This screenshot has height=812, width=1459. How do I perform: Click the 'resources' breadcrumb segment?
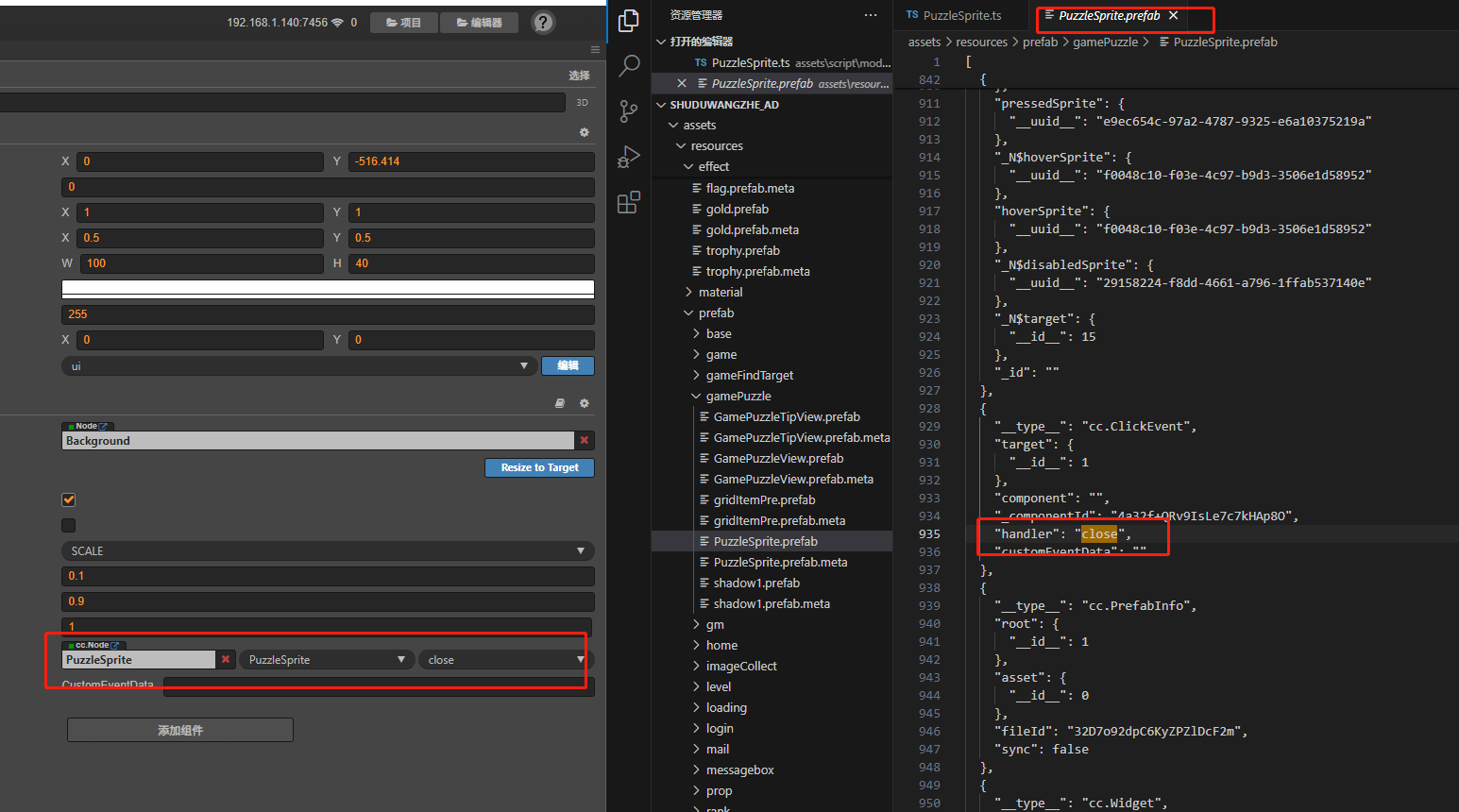(x=981, y=42)
